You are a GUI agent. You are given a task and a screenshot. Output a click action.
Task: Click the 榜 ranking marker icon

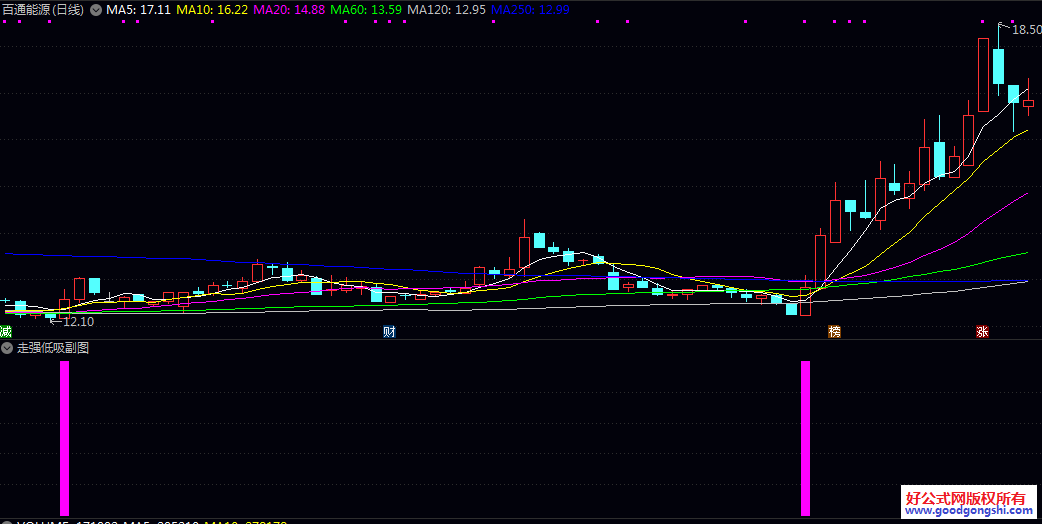[x=834, y=331]
